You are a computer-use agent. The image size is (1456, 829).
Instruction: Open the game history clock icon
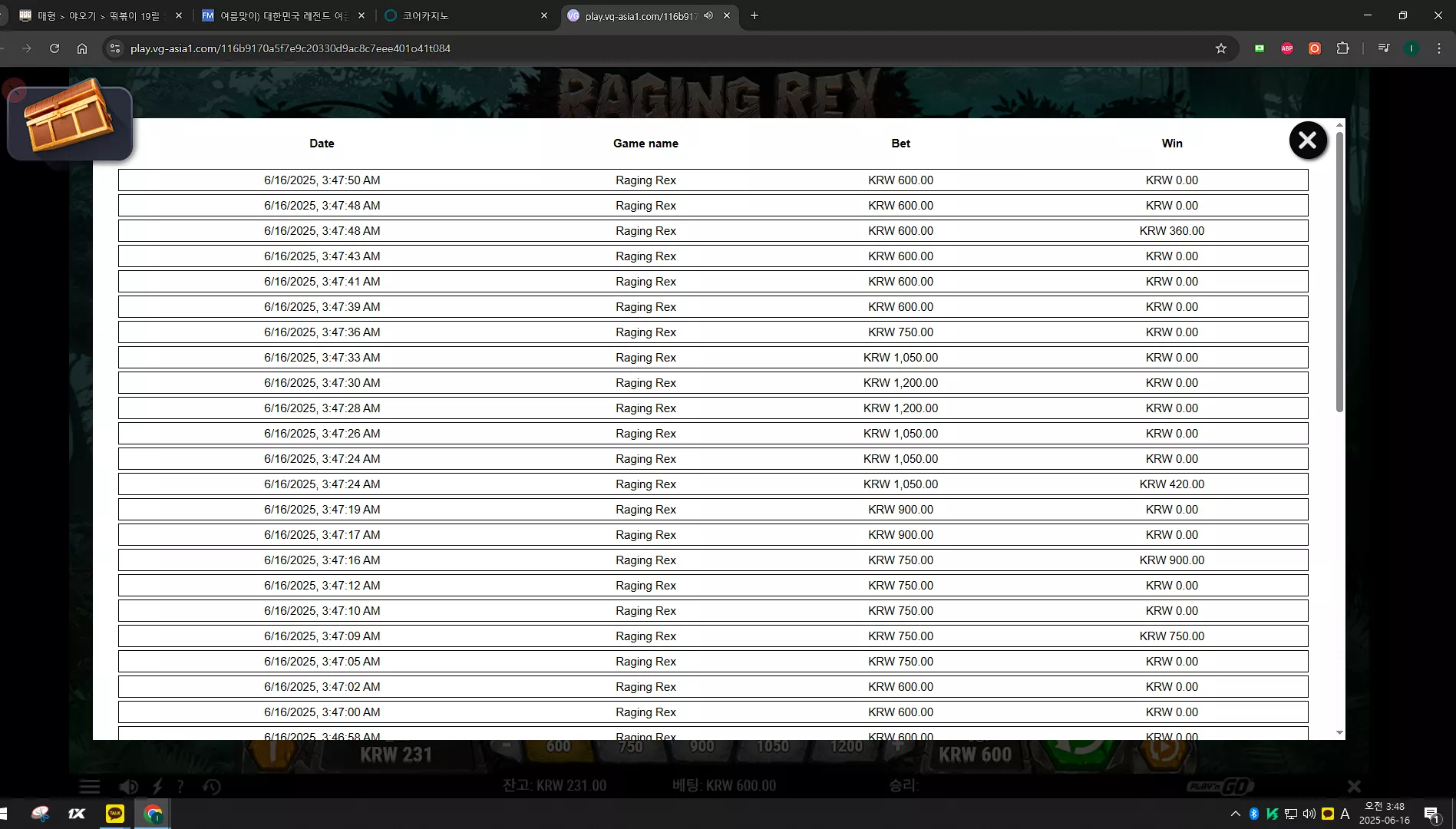tap(212, 786)
